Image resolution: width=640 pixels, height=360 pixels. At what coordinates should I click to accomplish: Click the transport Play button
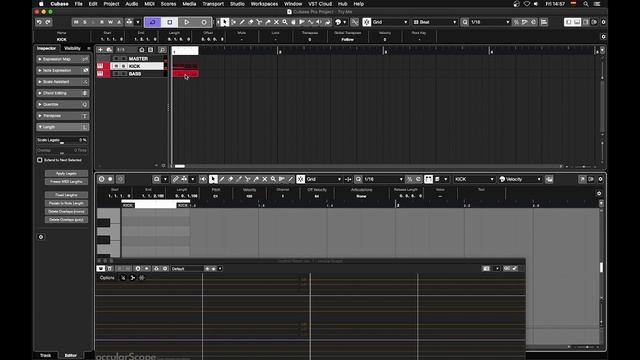(187, 22)
